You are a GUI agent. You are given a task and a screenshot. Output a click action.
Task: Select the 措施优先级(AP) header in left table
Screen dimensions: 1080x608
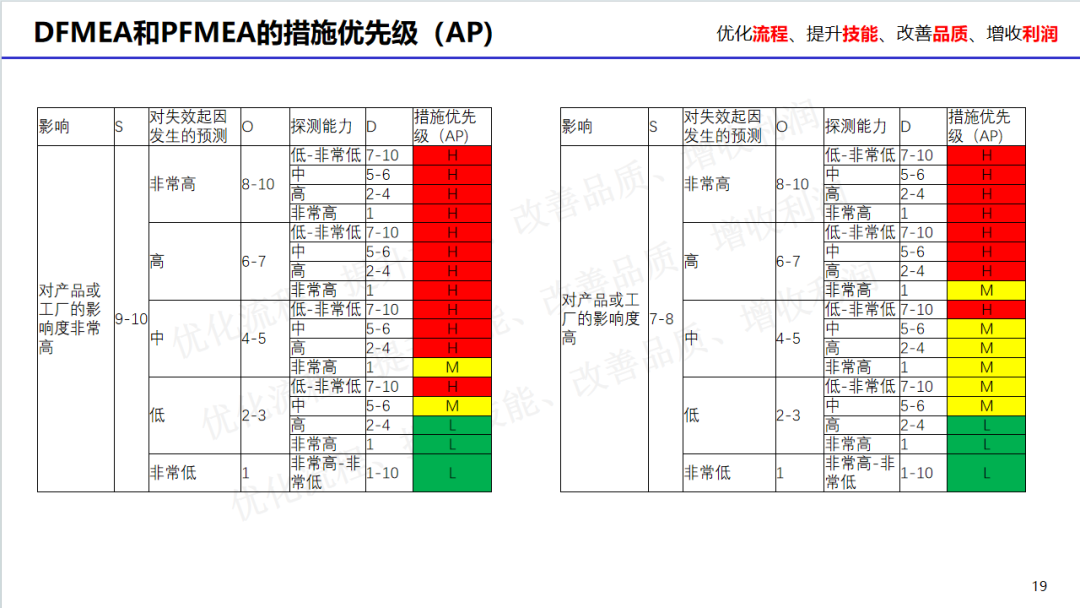pyautogui.click(x=452, y=127)
